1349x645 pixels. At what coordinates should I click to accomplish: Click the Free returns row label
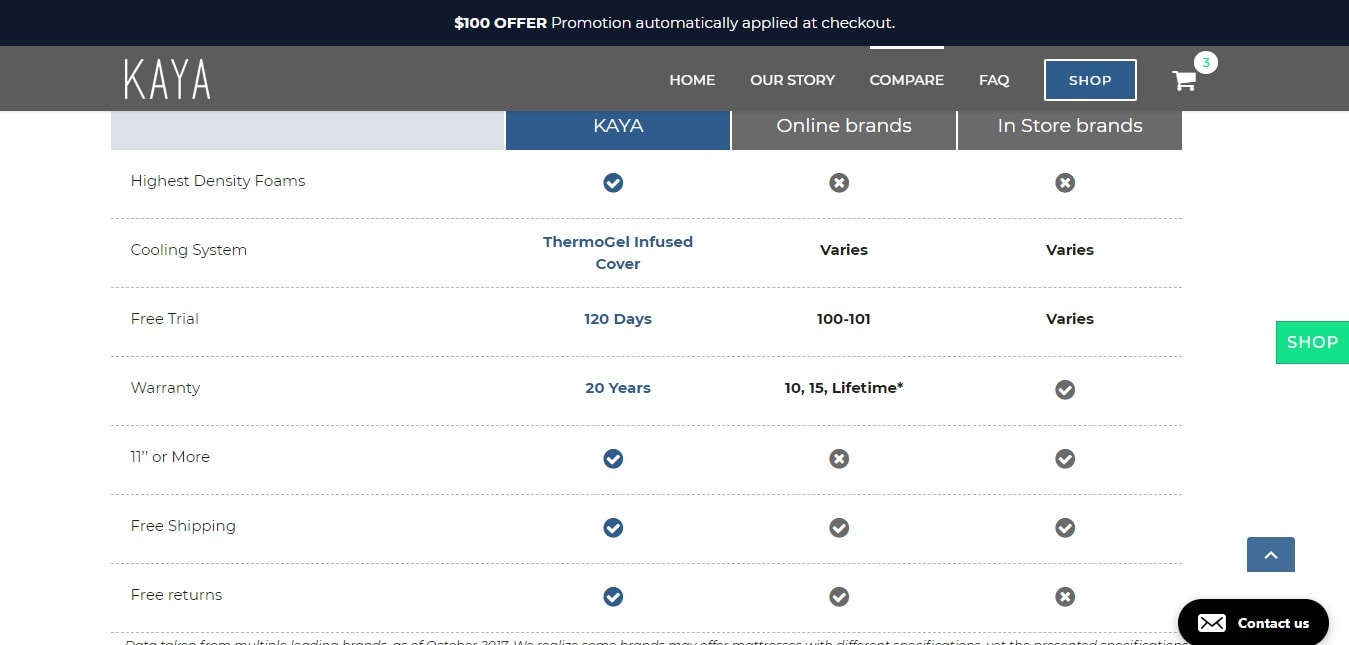pyautogui.click(x=176, y=595)
